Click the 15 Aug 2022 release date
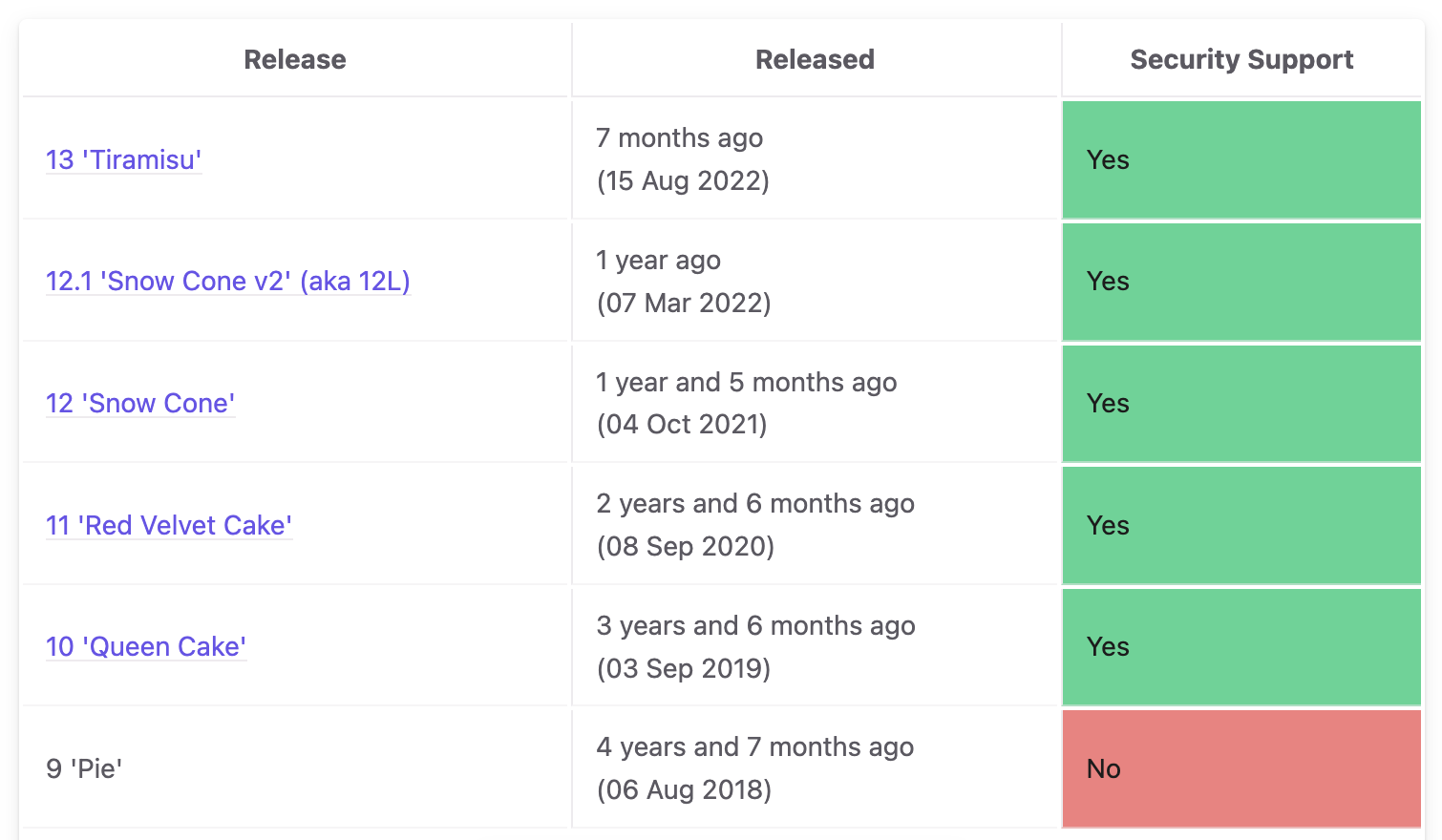Image resolution: width=1442 pixels, height=840 pixels. pyautogui.click(x=684, y=180)
